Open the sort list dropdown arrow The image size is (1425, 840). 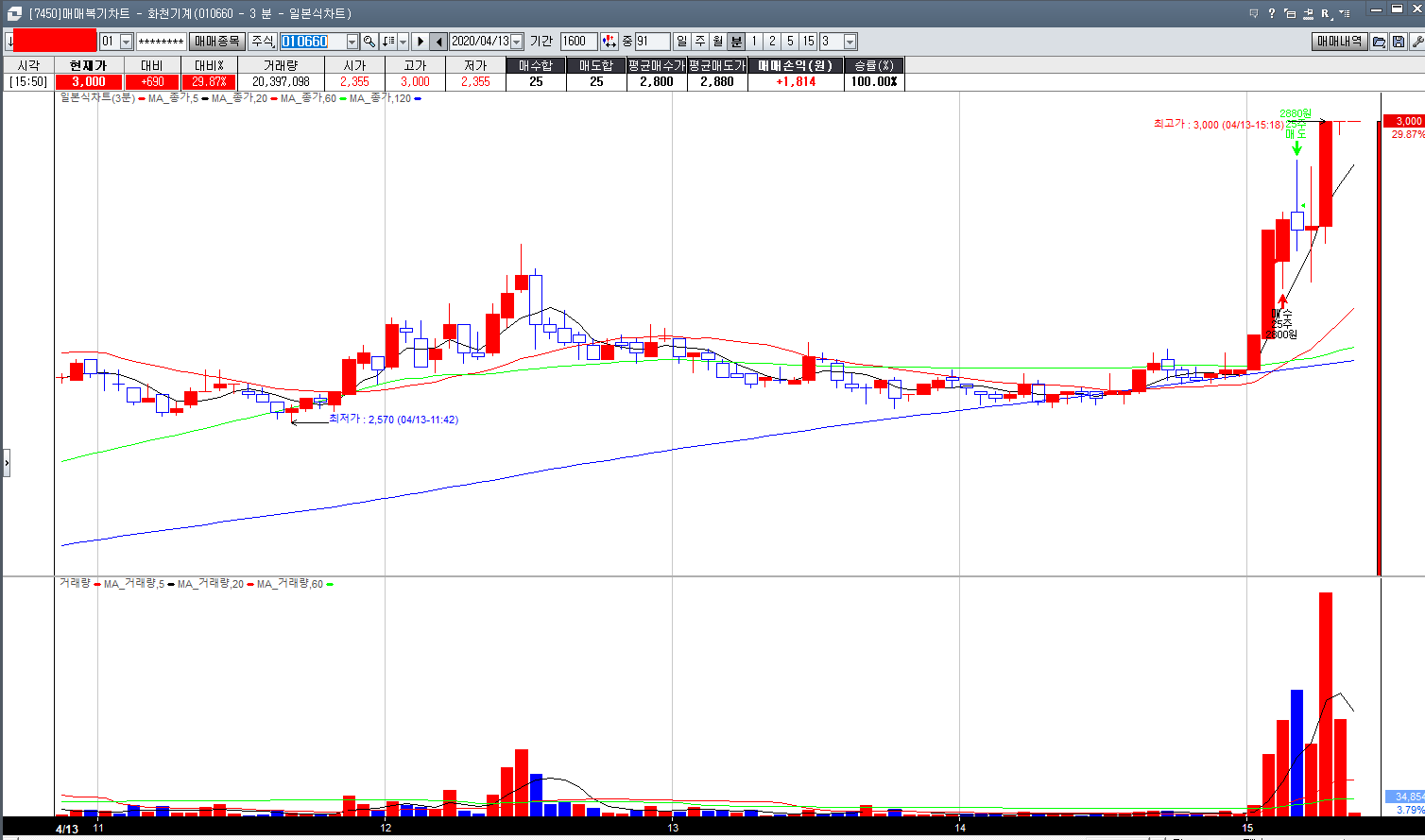tap(403, 42)
